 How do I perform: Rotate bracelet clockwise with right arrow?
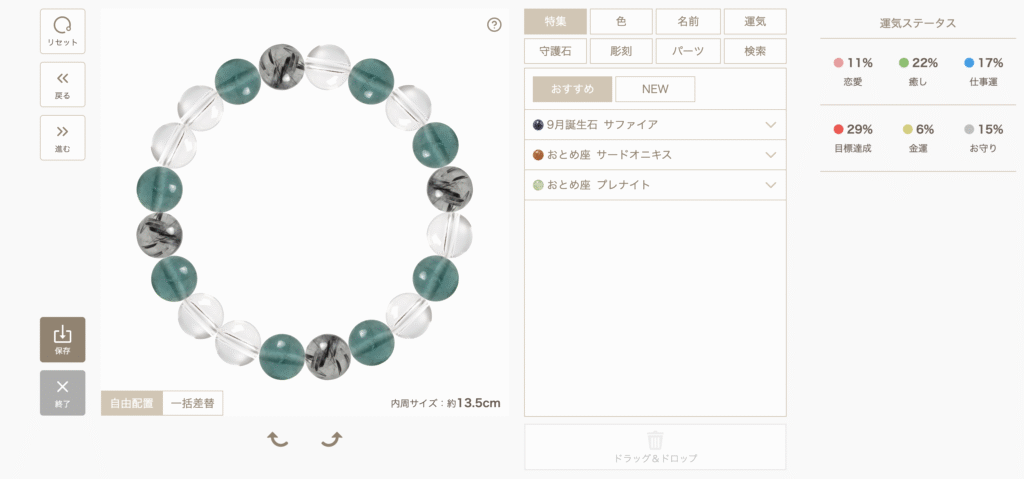tap(332, 439)
